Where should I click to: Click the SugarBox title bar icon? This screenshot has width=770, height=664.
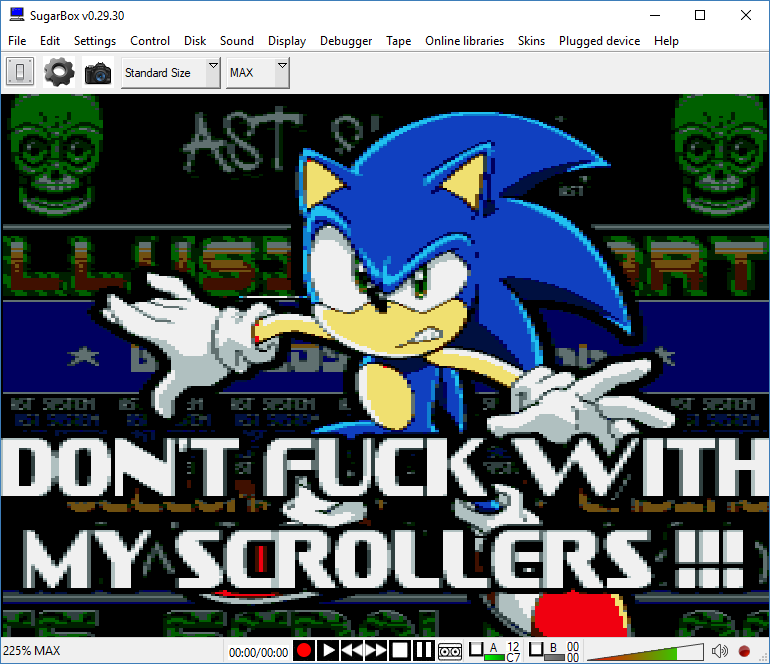(x=17, y=15)
